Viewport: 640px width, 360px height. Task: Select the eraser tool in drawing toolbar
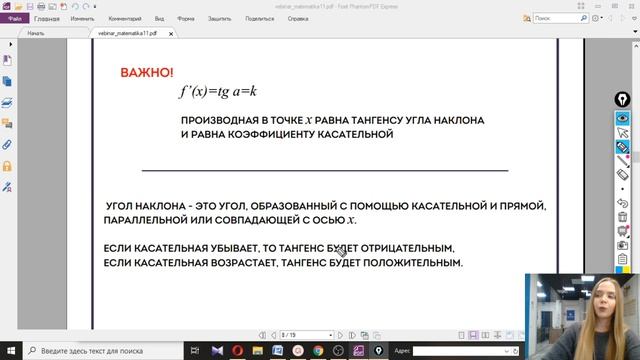coord(622,175)
